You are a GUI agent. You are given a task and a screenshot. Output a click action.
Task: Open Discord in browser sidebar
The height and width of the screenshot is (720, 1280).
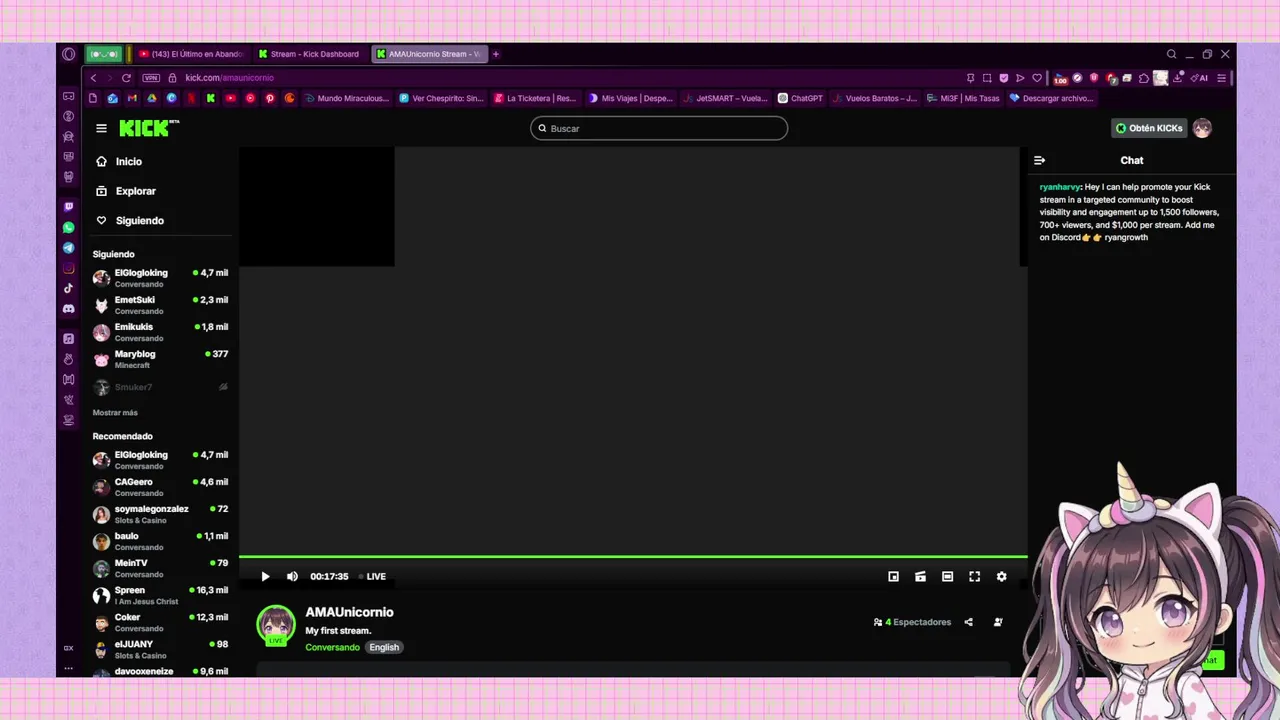[68, 309]
